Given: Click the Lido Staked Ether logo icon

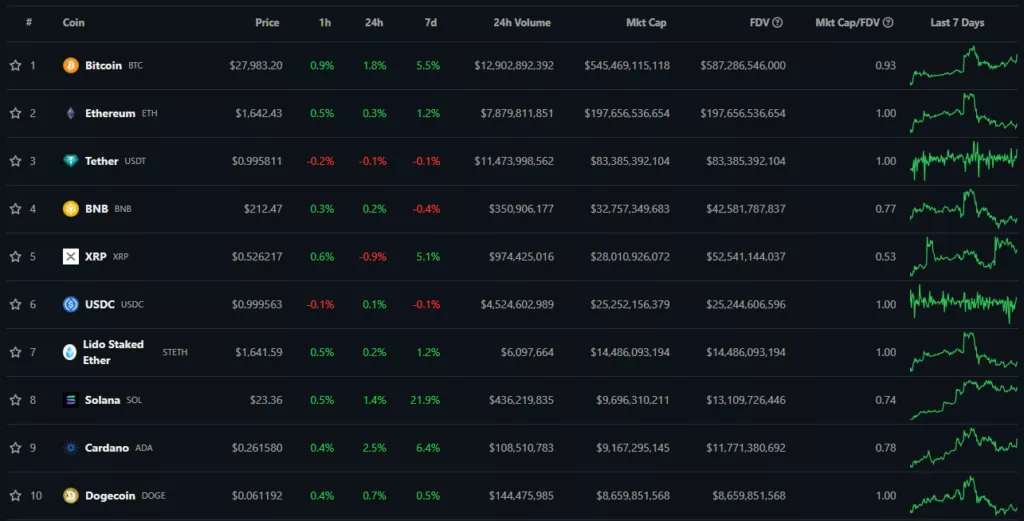Looking at the screenshot, I should pyautogui.click(x=69, y=352).
